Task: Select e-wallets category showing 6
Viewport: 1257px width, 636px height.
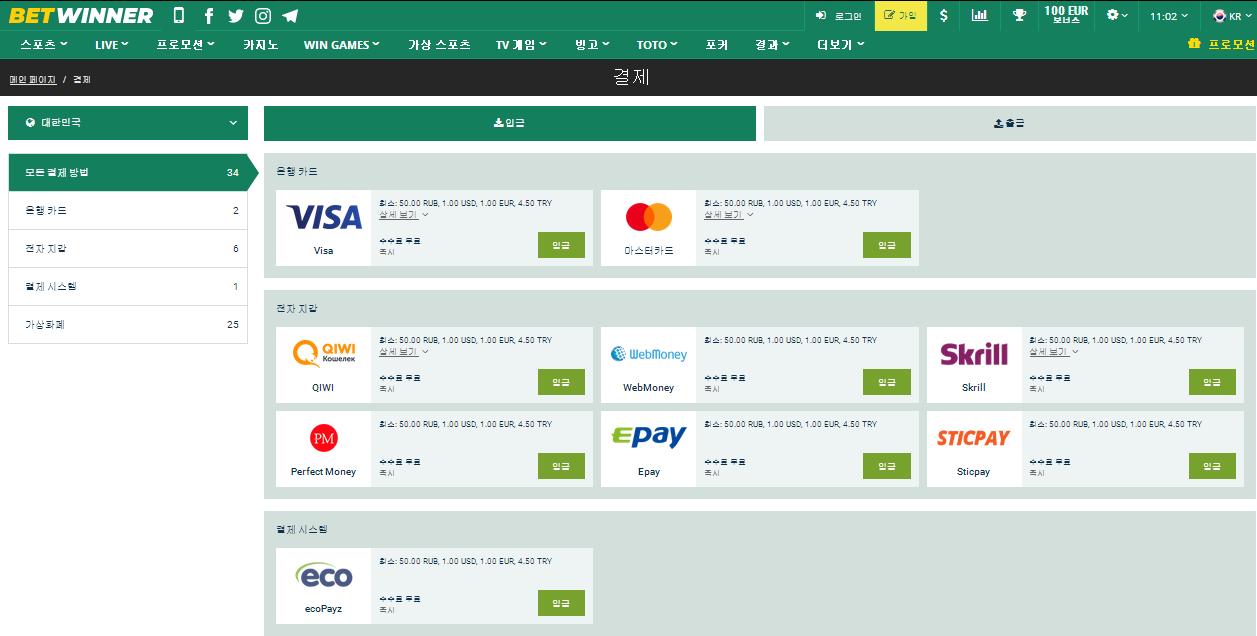Action: [x=128, y=249]
